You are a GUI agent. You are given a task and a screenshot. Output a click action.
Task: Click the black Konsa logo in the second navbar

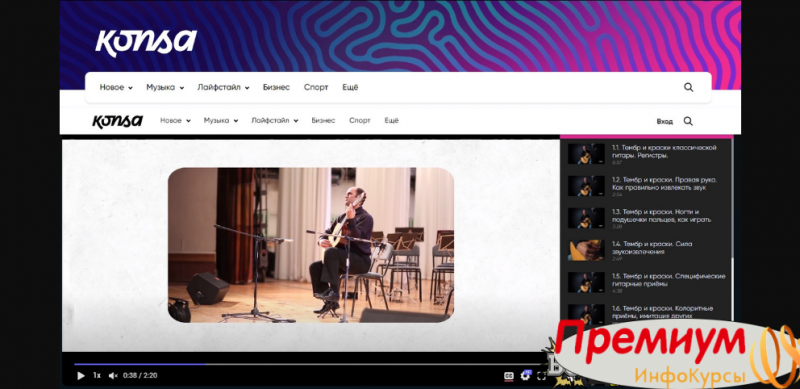tap(117, 121)
